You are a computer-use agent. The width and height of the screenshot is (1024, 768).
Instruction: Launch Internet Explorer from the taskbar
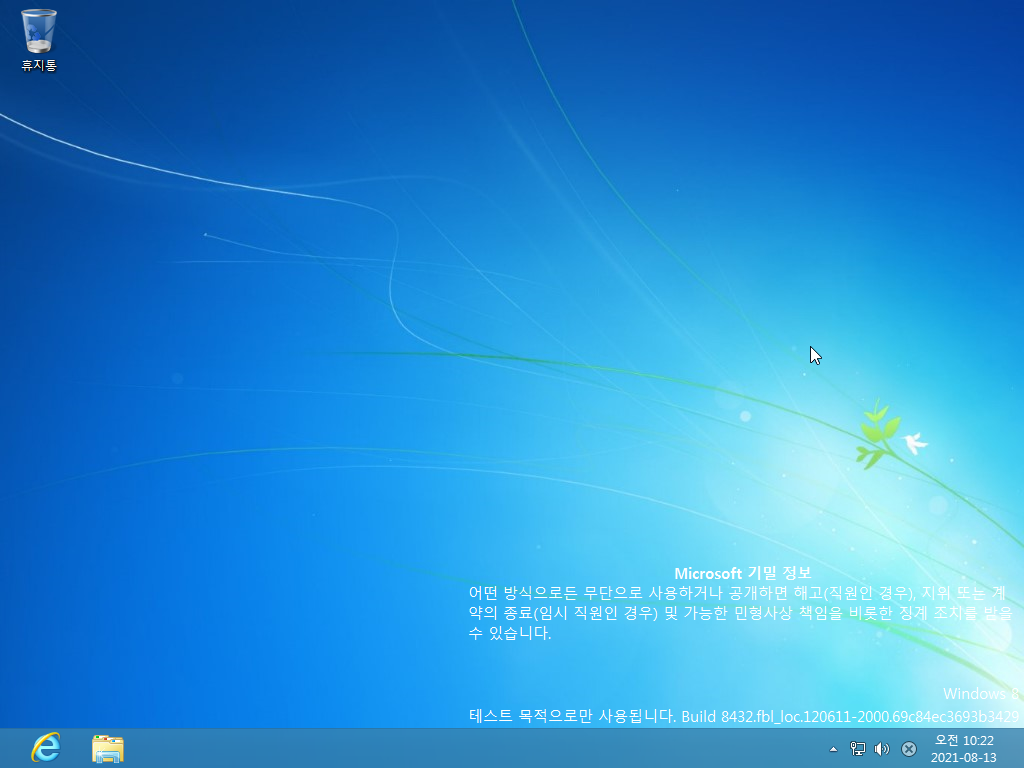tap(44, 748)
